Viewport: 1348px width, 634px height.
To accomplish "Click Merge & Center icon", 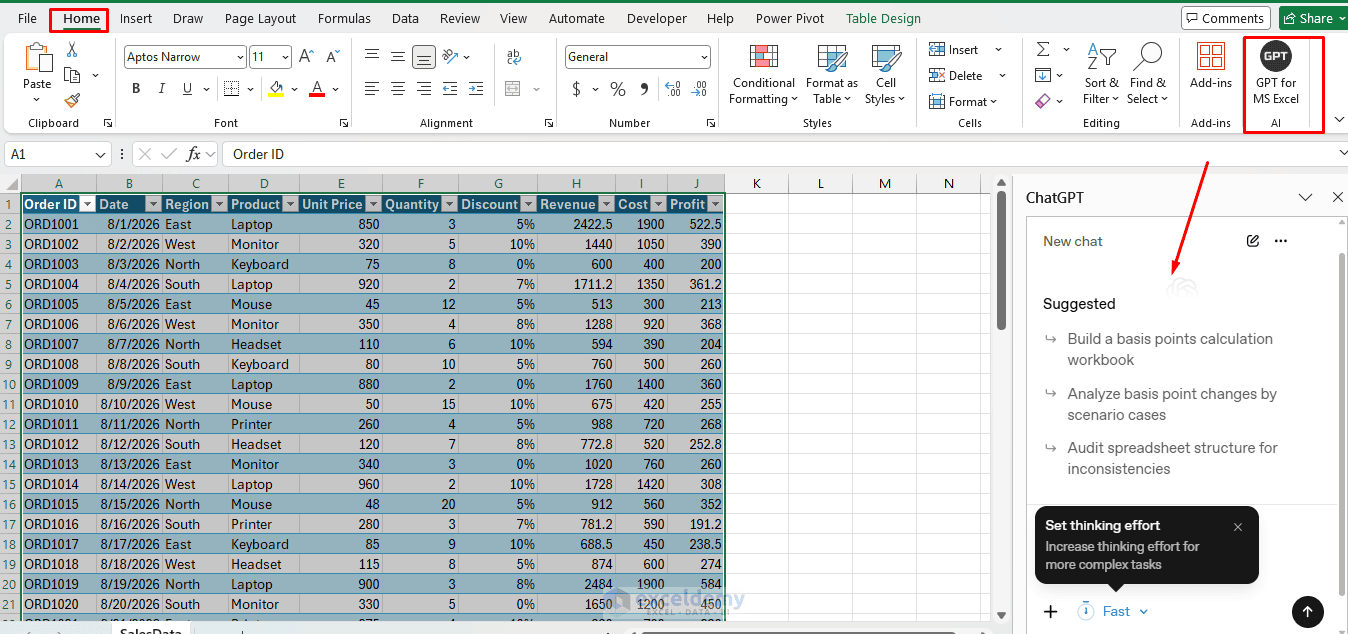I will pyautogui.click(x=514, y=89).
